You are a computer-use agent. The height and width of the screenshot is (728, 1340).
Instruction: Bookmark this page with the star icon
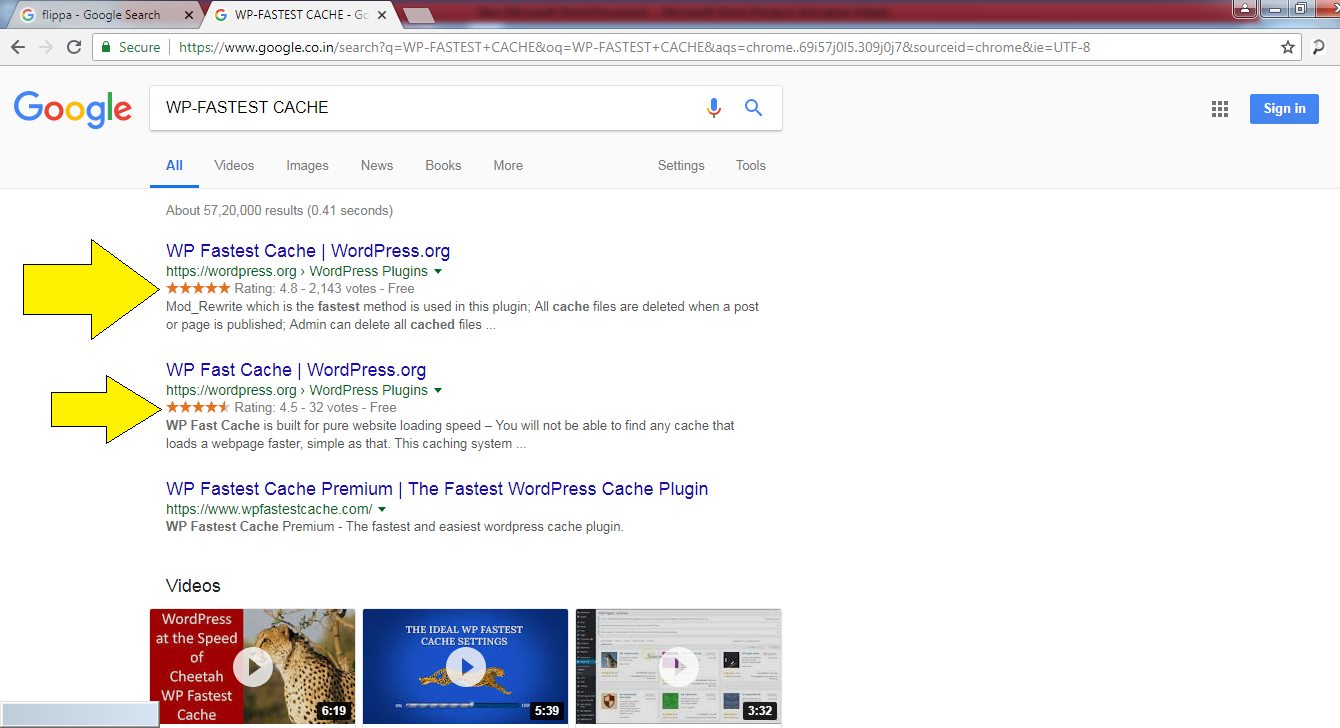tap(1288, 47)
